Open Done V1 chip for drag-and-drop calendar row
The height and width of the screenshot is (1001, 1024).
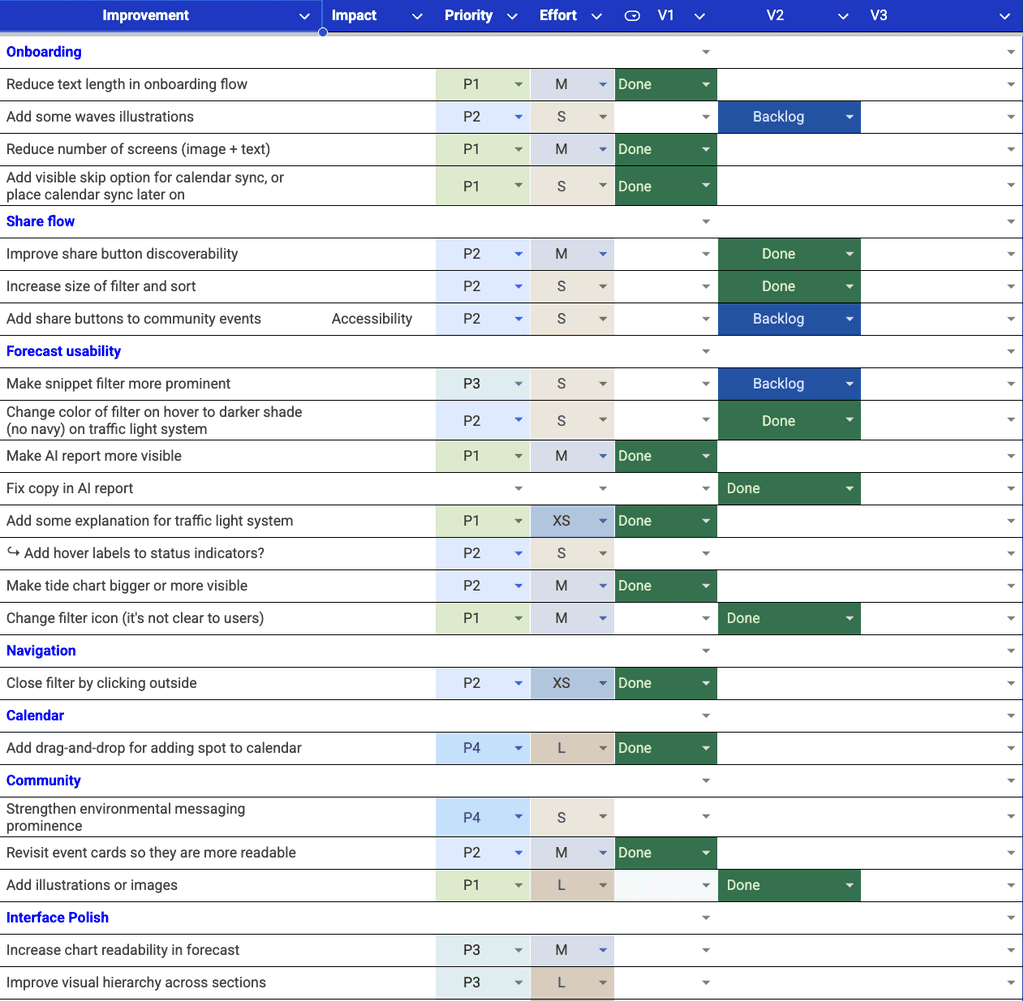pyautogui.click(x=665, y=748)
